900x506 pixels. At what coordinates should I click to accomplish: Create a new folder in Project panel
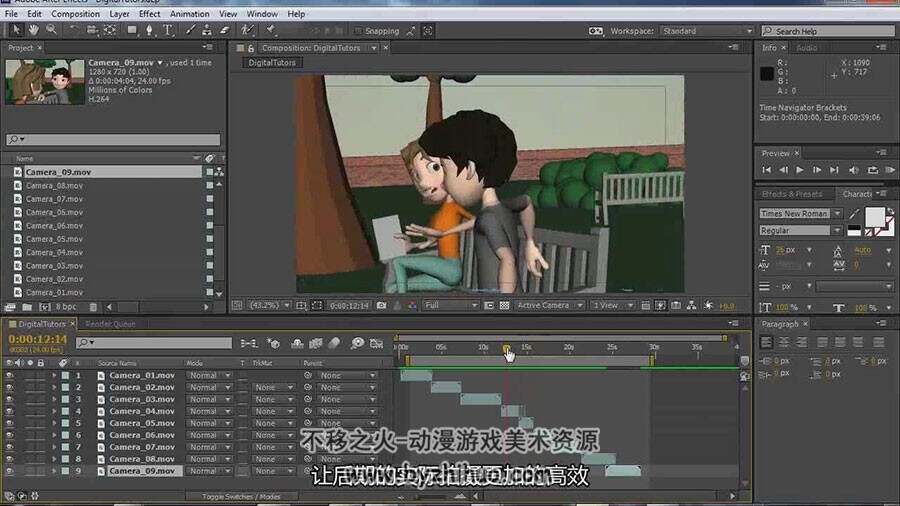click(27, 307)
